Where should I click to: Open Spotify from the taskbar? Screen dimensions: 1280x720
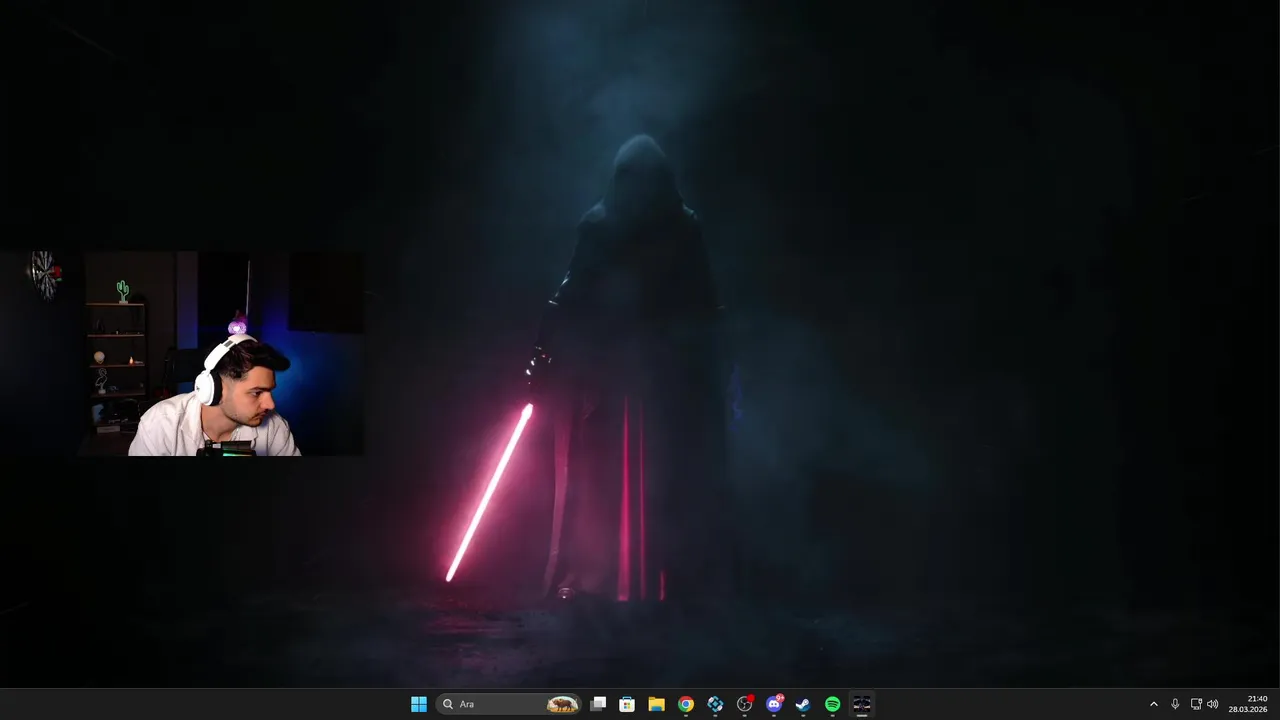pyautogui.click(x=833, y=704)
